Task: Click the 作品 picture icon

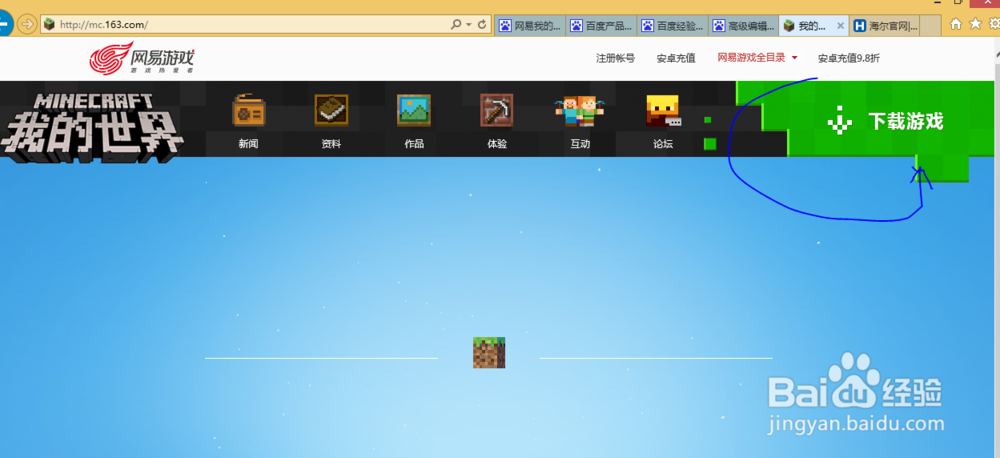Action: click(414, 110)
